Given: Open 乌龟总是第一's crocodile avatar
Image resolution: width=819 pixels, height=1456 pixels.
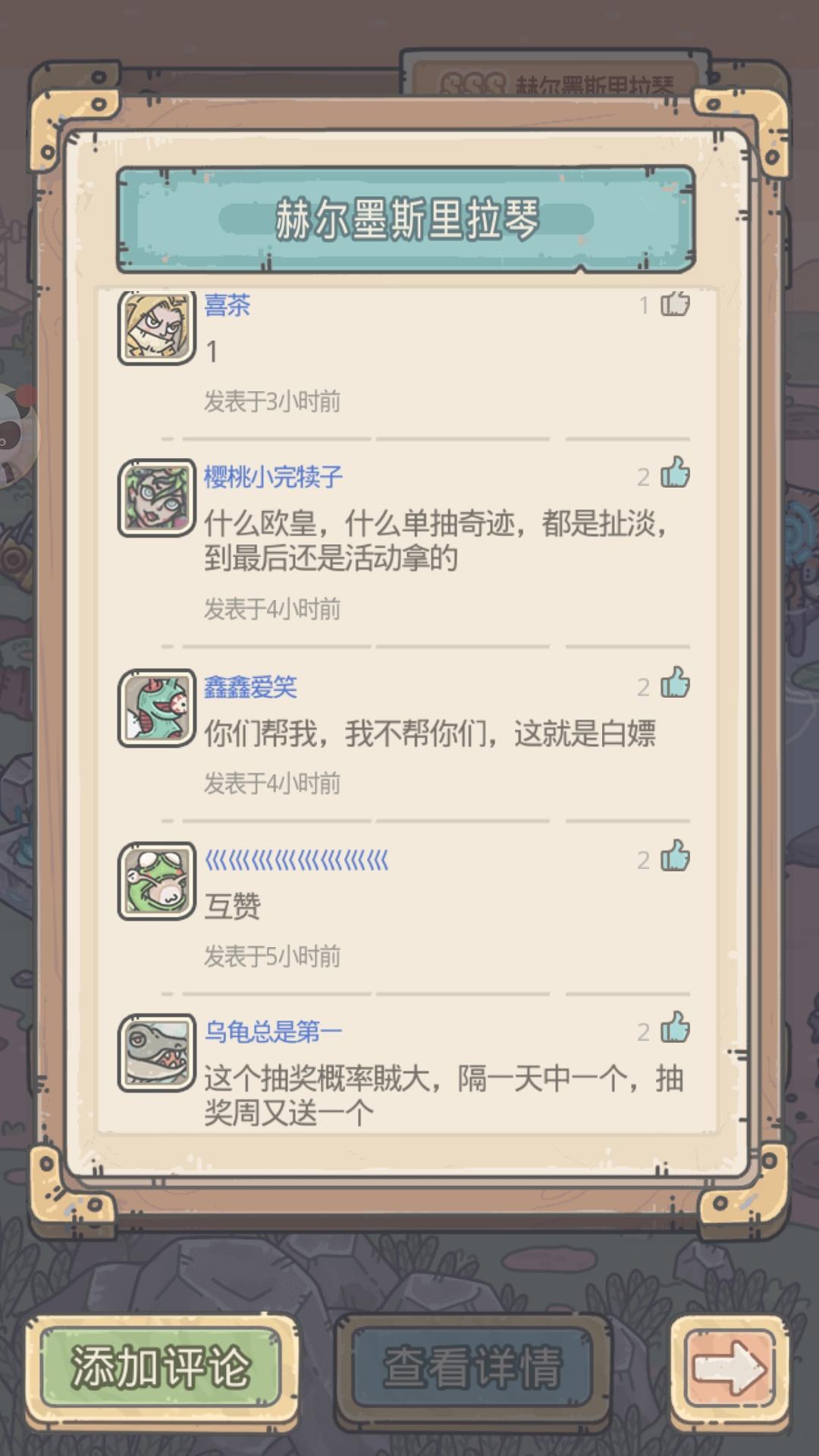Looking at the screenshot, I should [157, 1053].
